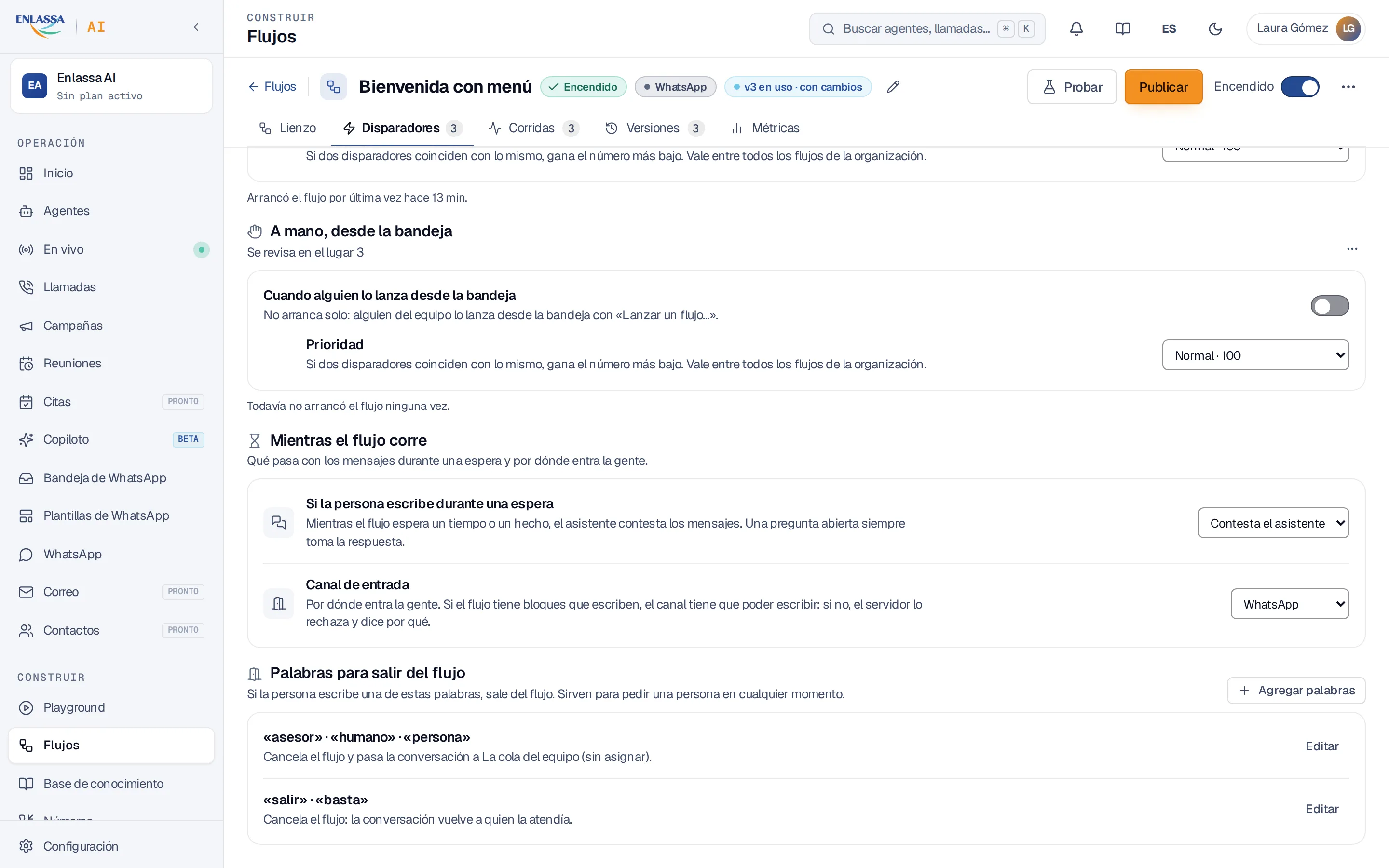
Task: Turn off the flow Encendido switch
Action: 1300,87
